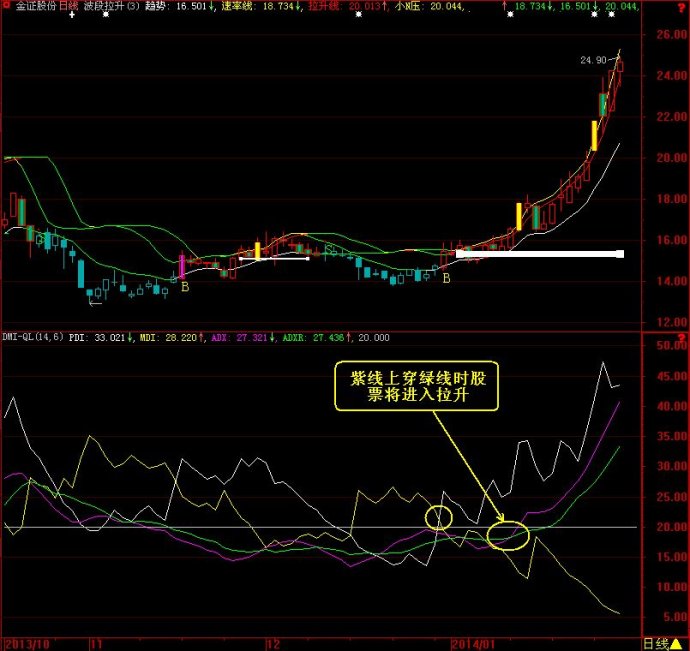Click the 2014/01 date label on the time axis

click(473, 645)
